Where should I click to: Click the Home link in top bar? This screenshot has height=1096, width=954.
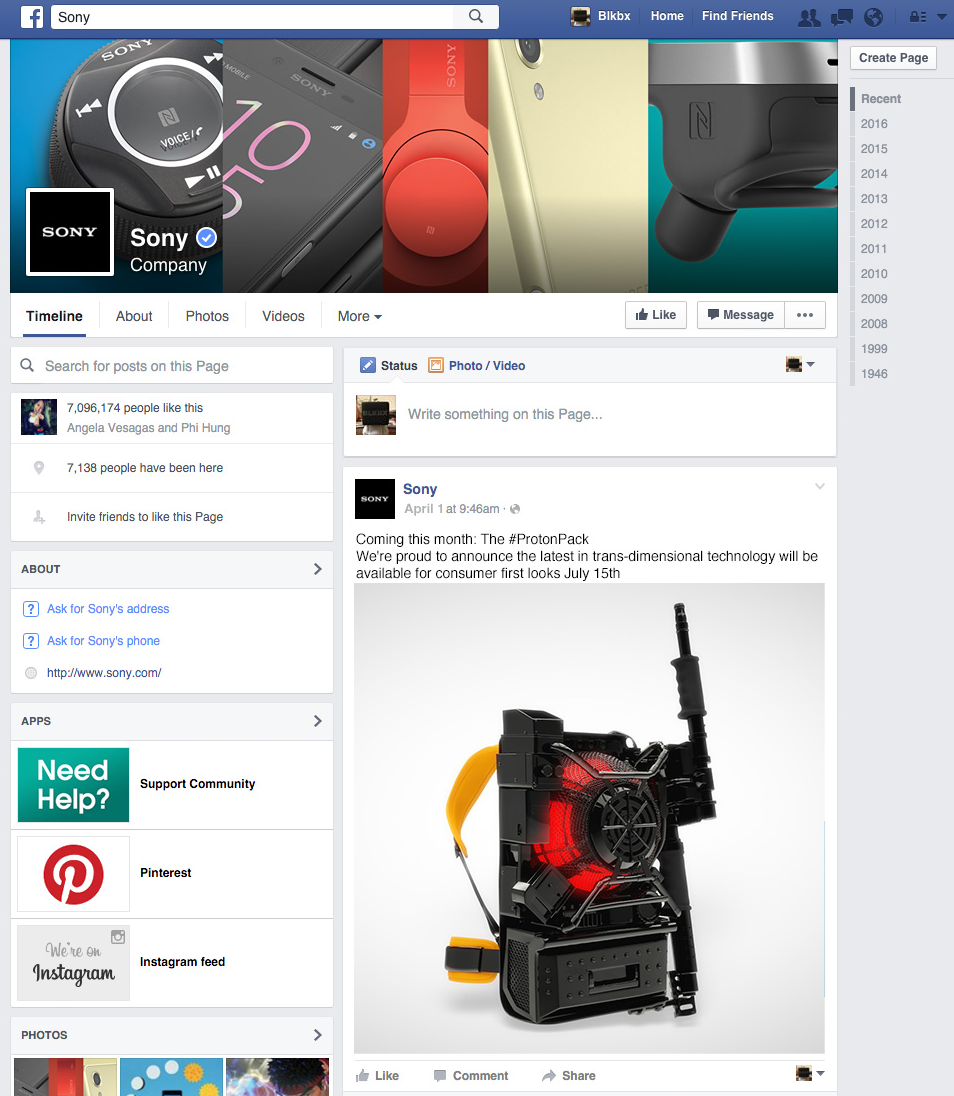(667, 16)
